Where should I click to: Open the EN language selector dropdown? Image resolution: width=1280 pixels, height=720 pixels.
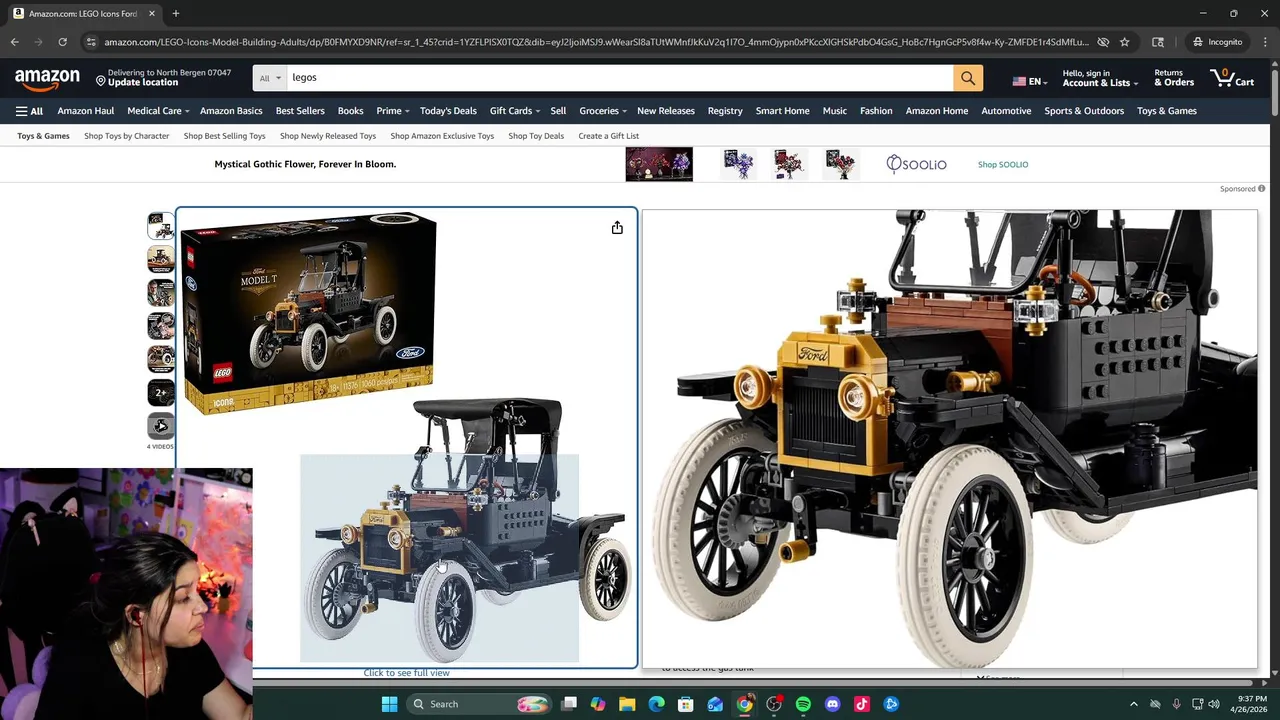click(x=1029, y=81)
